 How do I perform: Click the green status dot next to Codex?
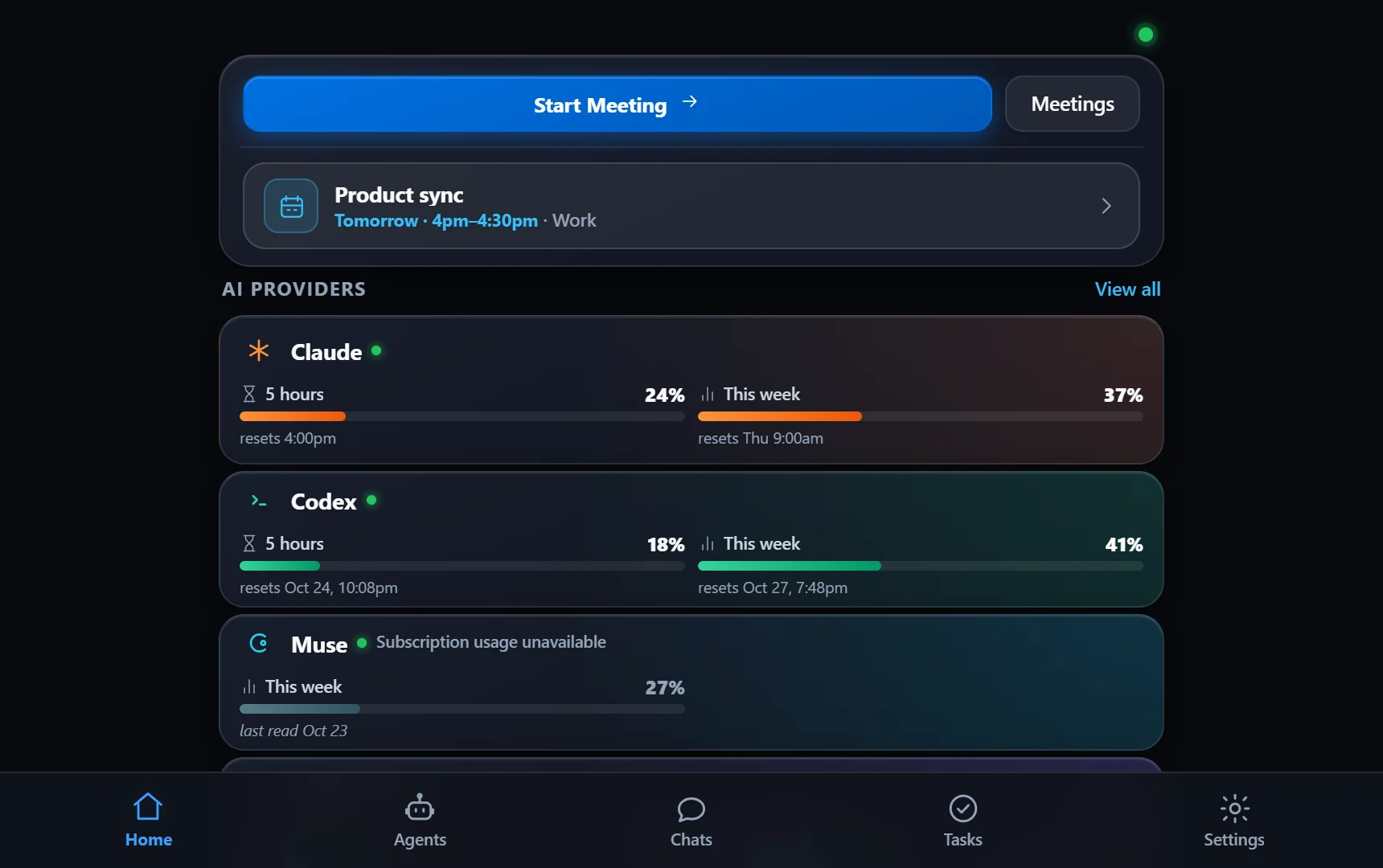(371, 500)
